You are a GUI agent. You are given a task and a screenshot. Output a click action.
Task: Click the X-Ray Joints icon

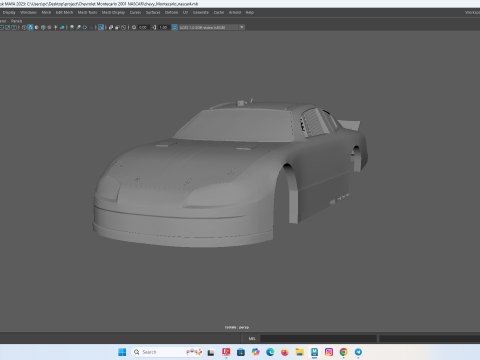pos(124,27)
